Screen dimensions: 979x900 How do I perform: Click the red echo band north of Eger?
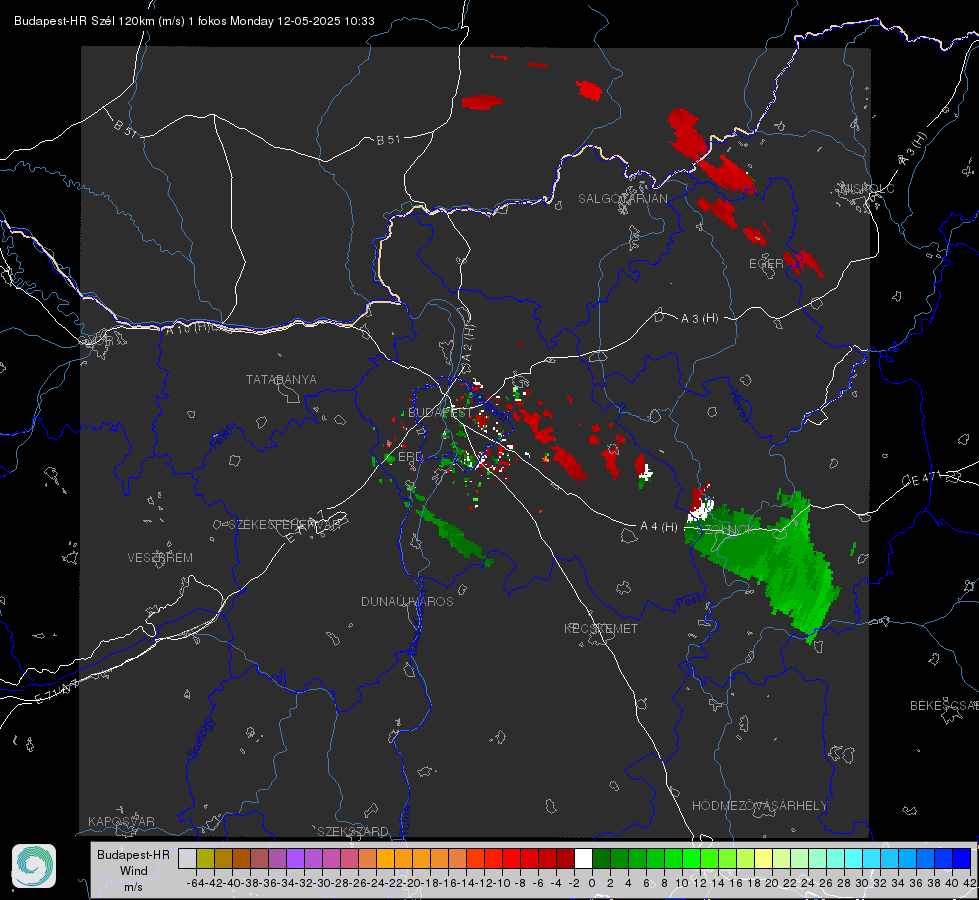click(x=712, y=153)
